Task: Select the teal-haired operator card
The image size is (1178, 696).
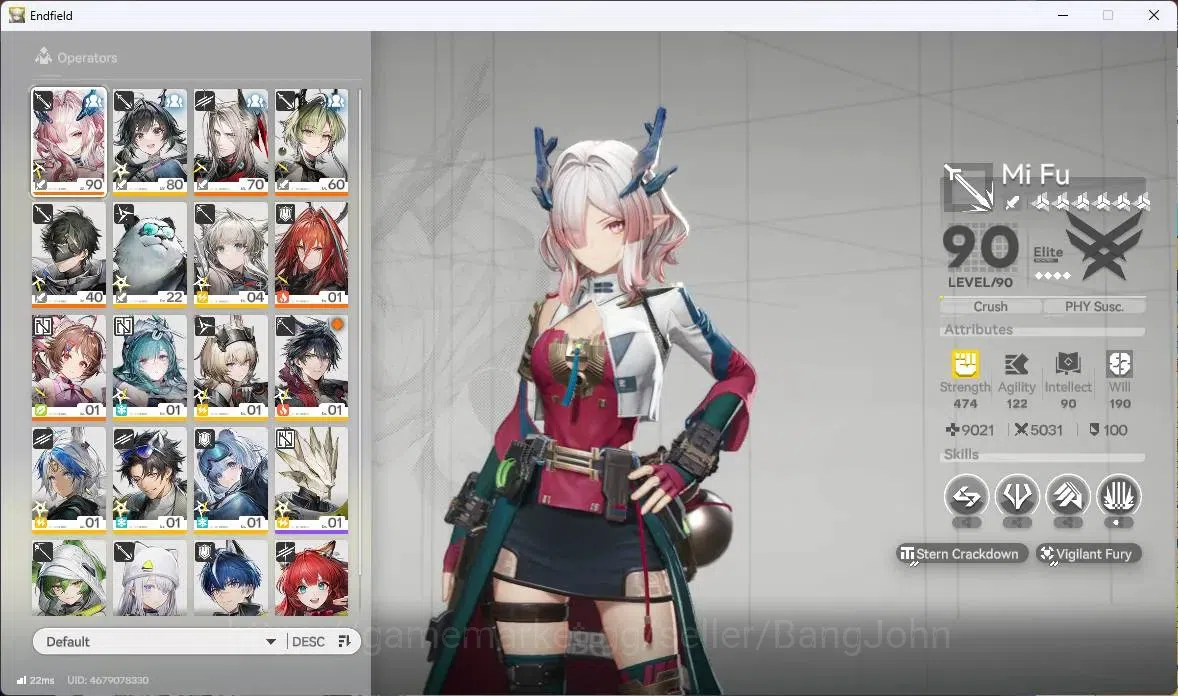Action: click(150, 367)
